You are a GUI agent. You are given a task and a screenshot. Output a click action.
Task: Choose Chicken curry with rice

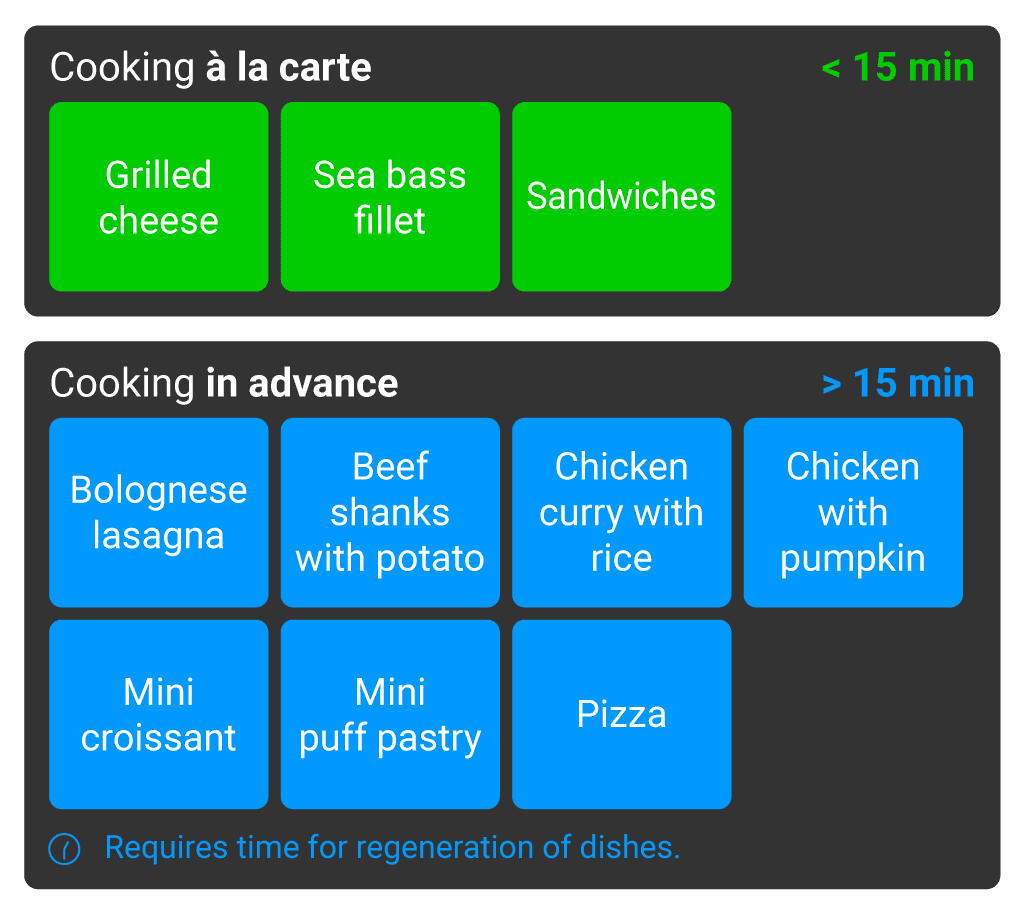pyautogui.click(x=621, y=512)
